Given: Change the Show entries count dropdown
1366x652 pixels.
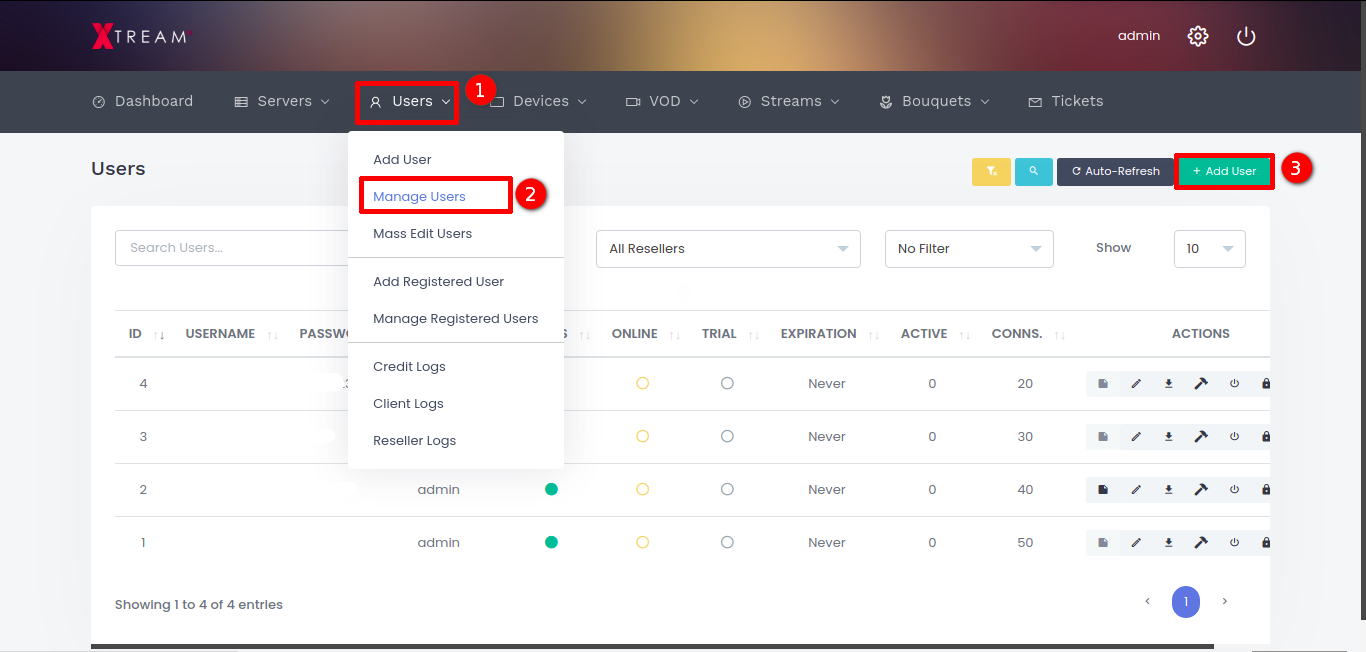Looking at the screenshot, I should click(1209, 249).
